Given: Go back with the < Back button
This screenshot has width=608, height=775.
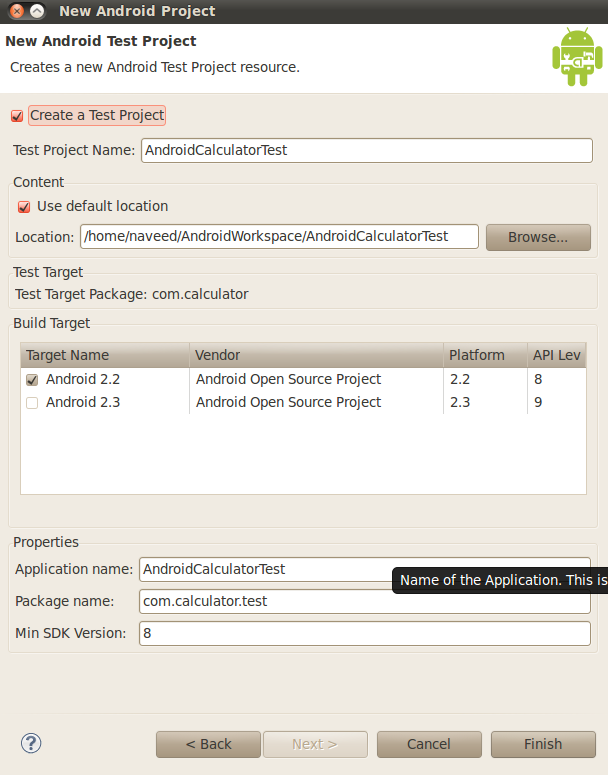Looking at the screenshot, I should pyautogui.click(x=208, y=744).
